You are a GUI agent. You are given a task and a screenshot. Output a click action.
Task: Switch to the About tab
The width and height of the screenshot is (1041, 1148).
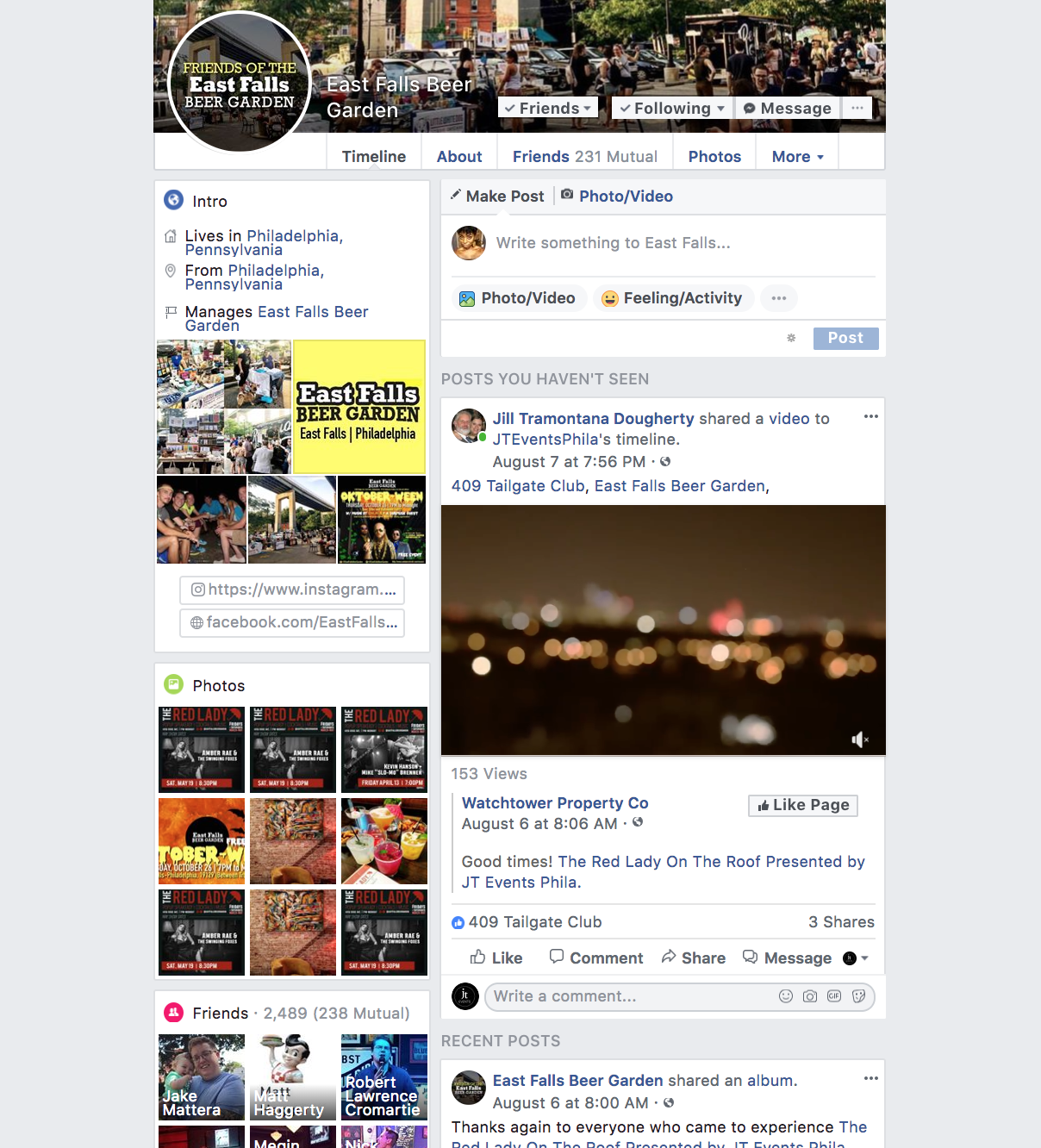pyautogui.click(x=458, y=156)
